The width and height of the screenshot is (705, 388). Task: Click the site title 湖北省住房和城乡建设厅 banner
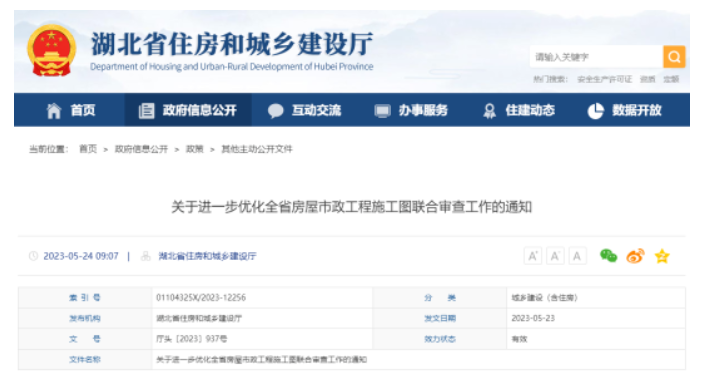coord(232,44)
